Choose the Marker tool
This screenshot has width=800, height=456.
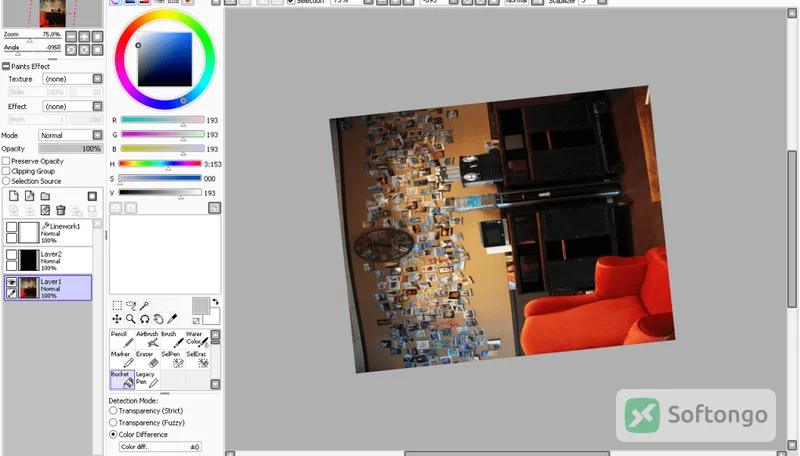(122, 360)
